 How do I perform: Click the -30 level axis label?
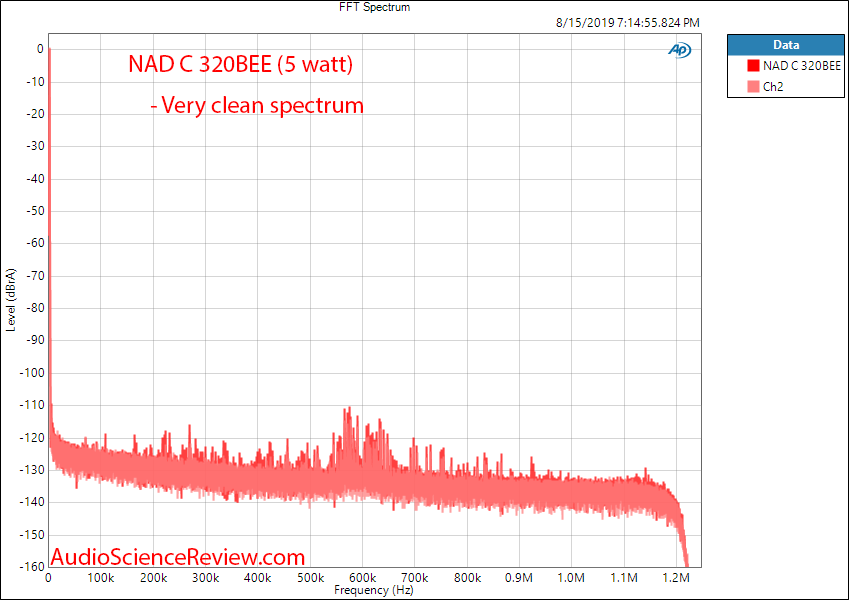pyautogui.click(x=35, y=146)
